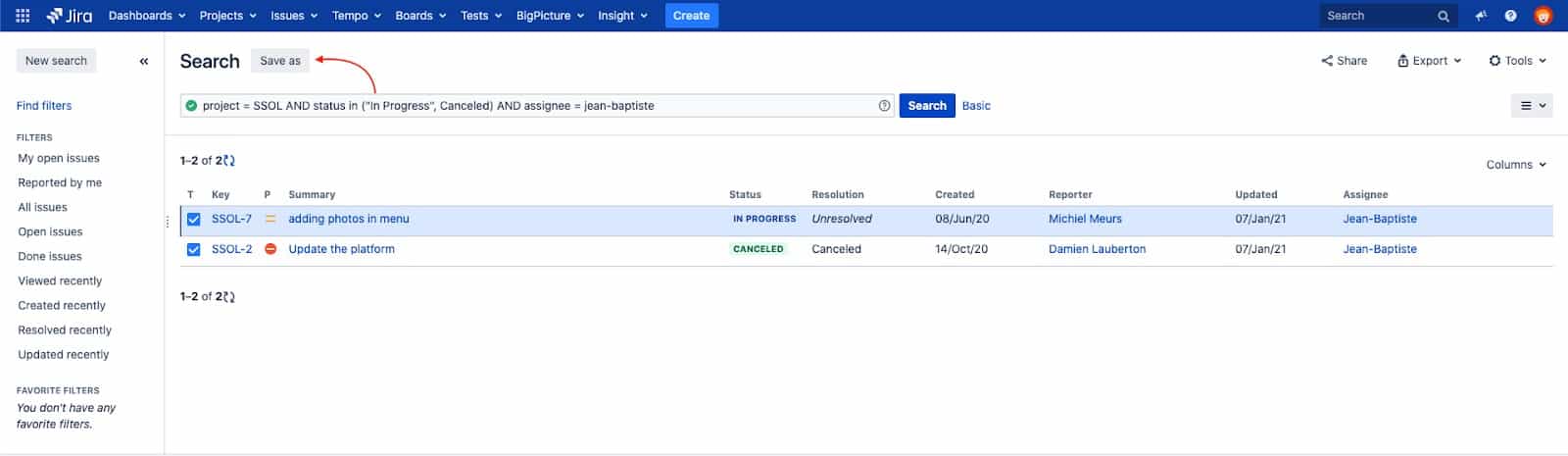1568x456 pixels.
Task: Open assignee Jean-Baptiste on SSOL-7 row
Action: point(1380,220)
